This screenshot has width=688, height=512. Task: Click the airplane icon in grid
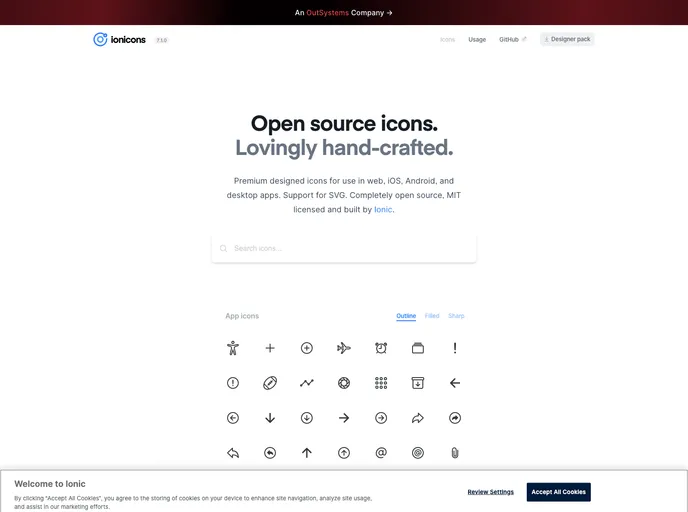tap(344, 348)
